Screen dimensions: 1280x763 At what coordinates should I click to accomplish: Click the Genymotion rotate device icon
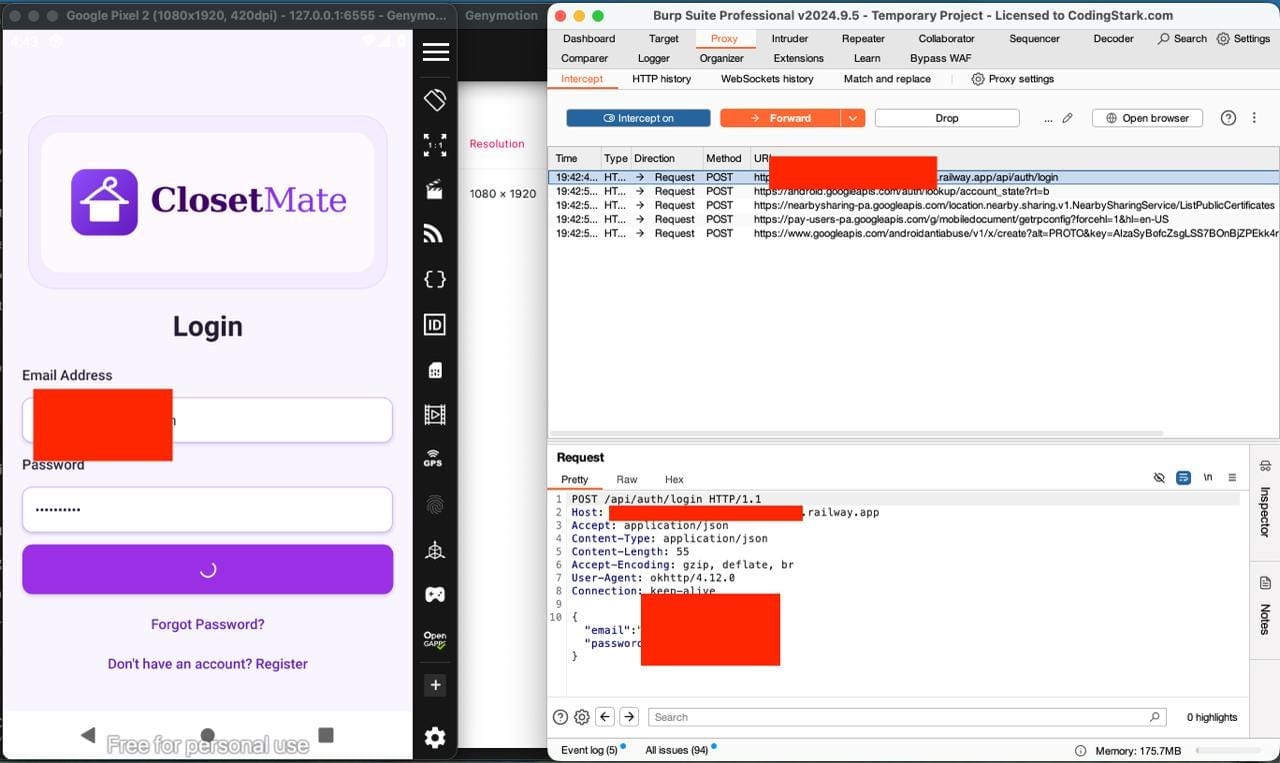click(435, 100)
